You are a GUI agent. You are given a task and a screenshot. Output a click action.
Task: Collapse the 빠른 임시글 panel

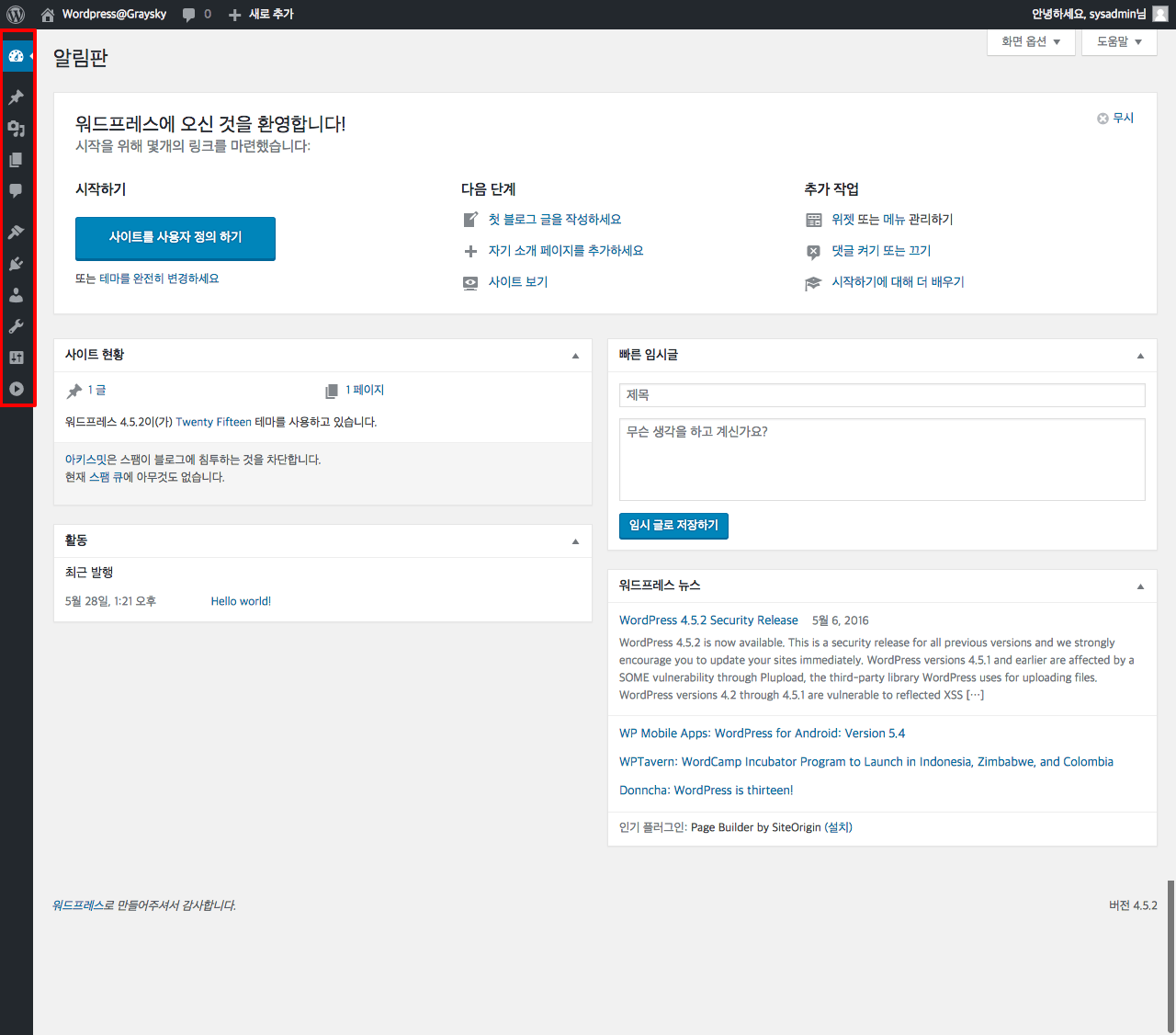(x=1140, y=356)
